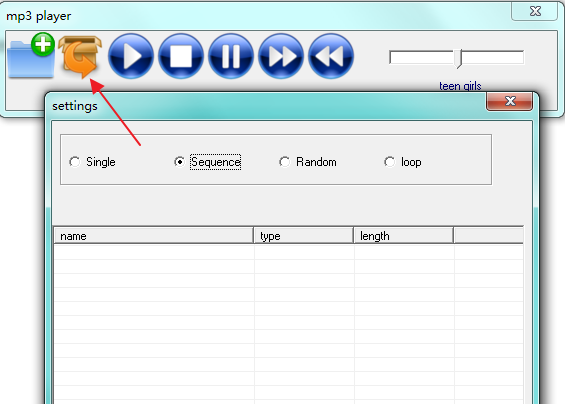Close the settings dialog
This screenshot has width=565, height=404.
click(510, 101)
